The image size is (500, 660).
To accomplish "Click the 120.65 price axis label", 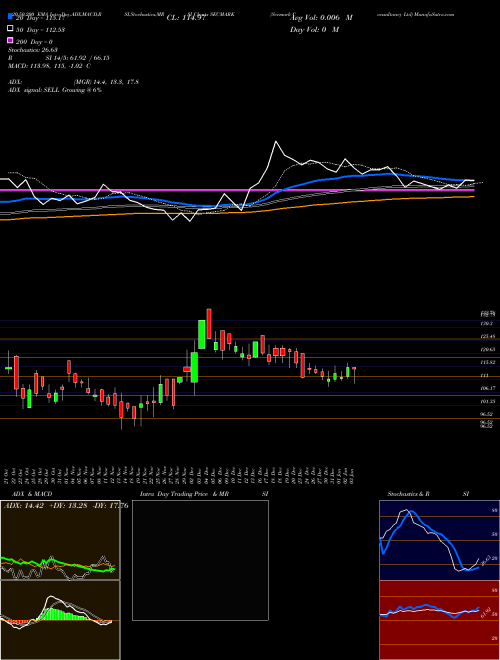I will tap(488, 349).
